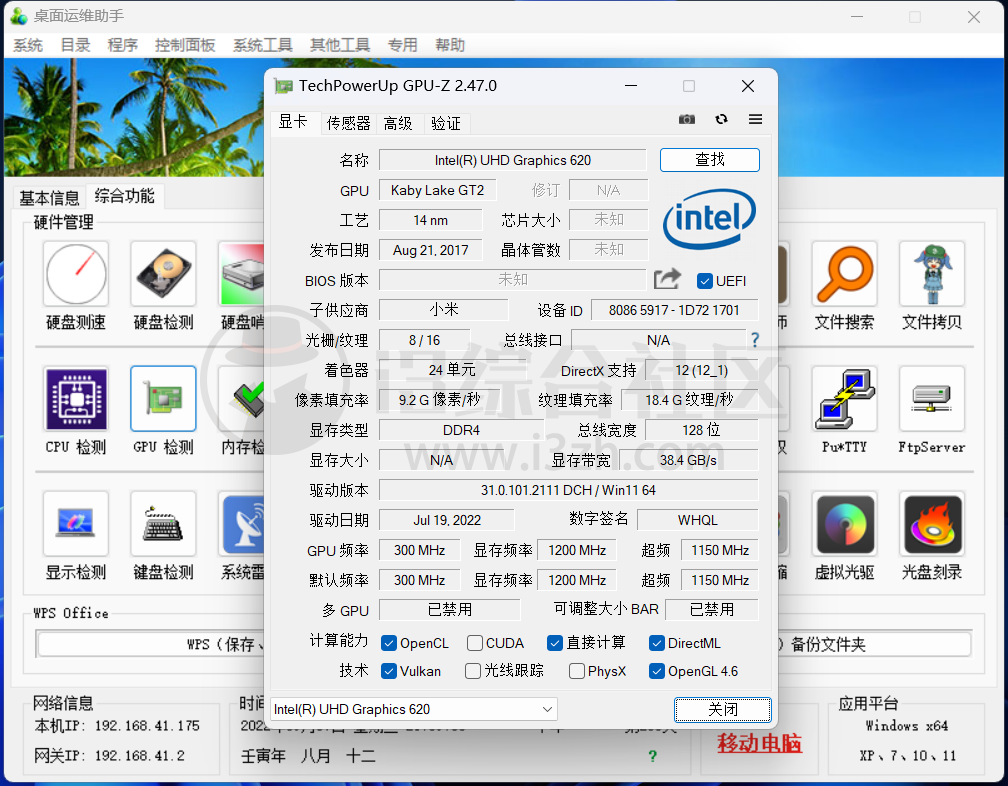Open the GPU 检测 tool icon
The width and height of the screenshot is (1008, 786).
[163, 399]
